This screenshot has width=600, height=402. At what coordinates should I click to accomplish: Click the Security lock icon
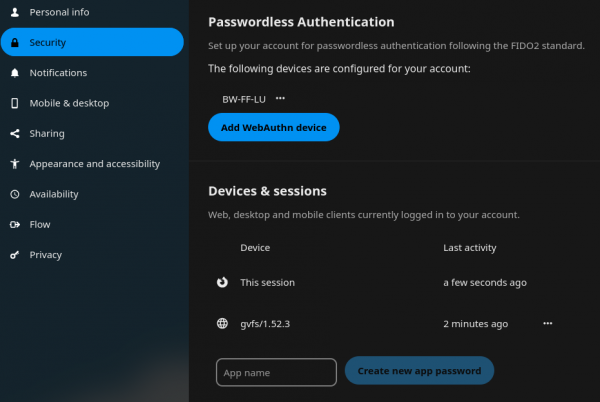pyautogui.click(x=15, y=42)
